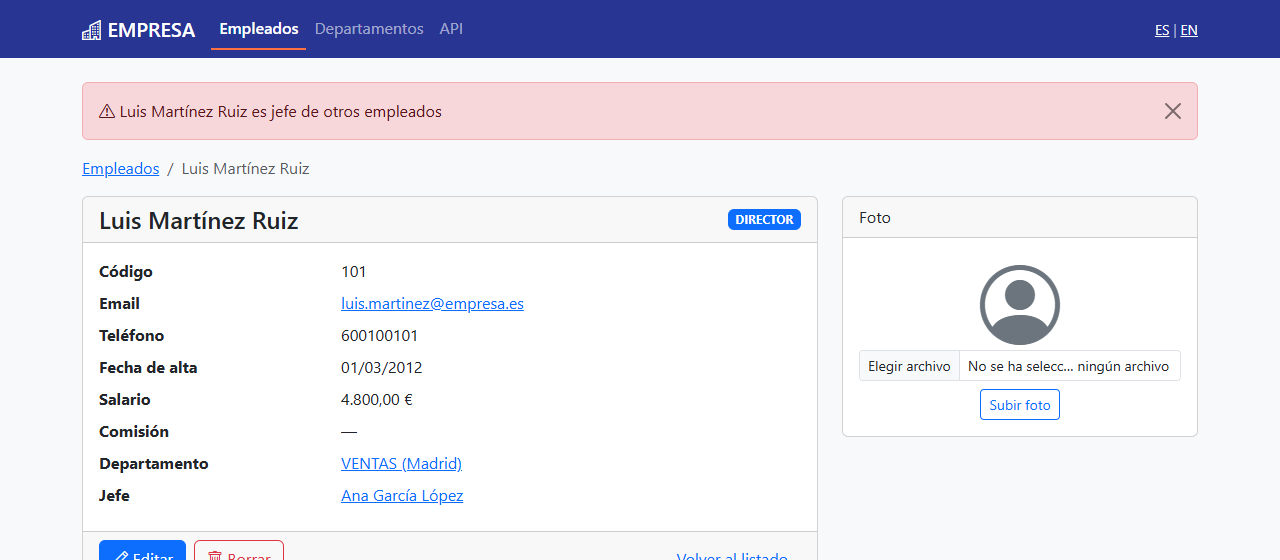Click the EMPRESA building logo icon
The width and height of the screenshot is (1280, 560).
click(91, 30)
